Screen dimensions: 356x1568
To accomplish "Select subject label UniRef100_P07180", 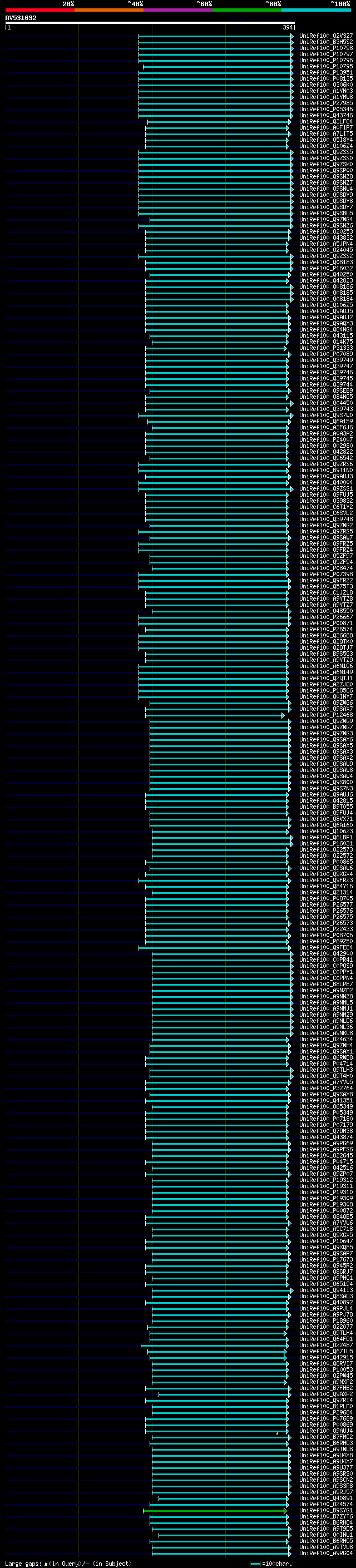I will pyautogui.click(x=326, y=1119).
